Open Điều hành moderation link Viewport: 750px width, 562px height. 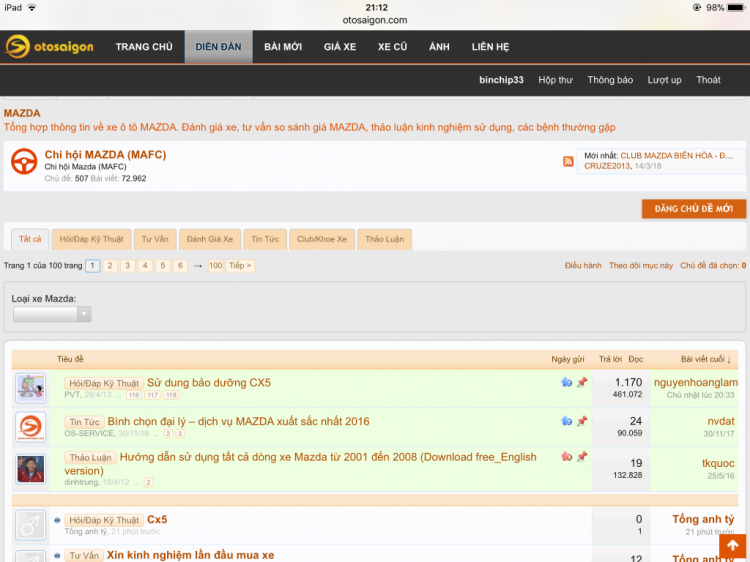[x=583, y=265]
